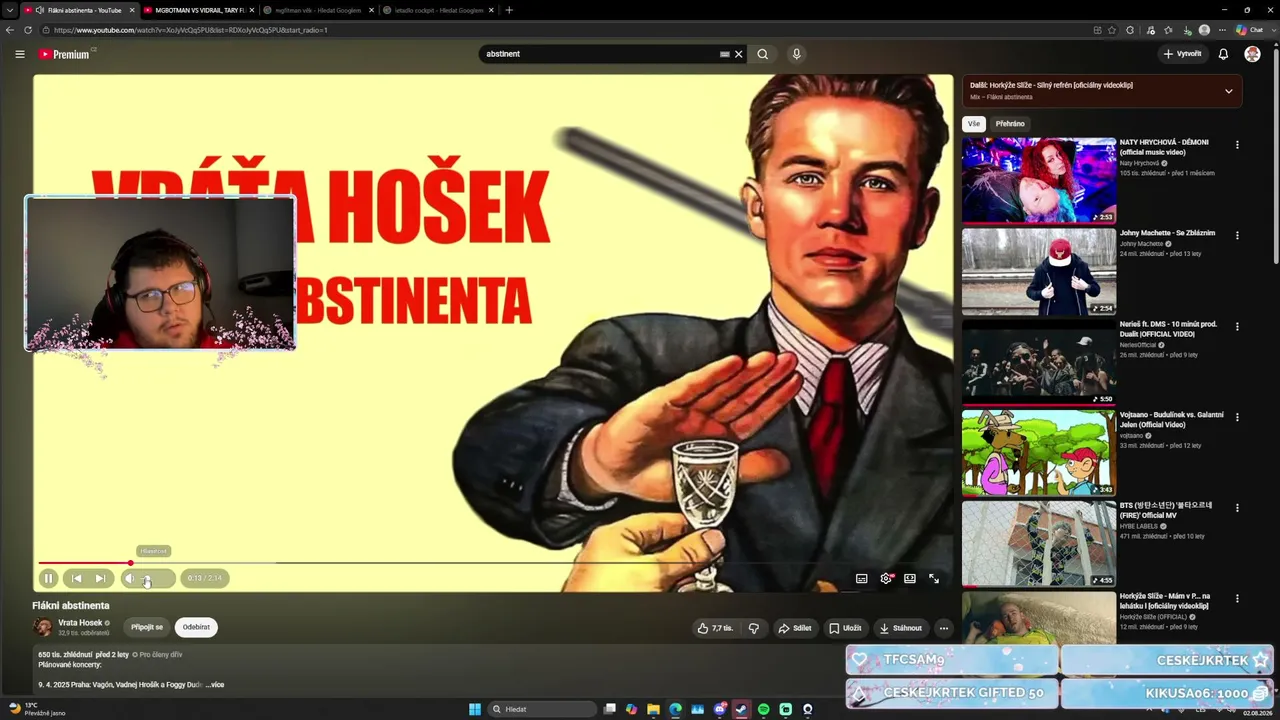The height and width of the screenshot is (720, 1280).
Task: Bookmark the page with the star icon
Action: coord(1112,30)
